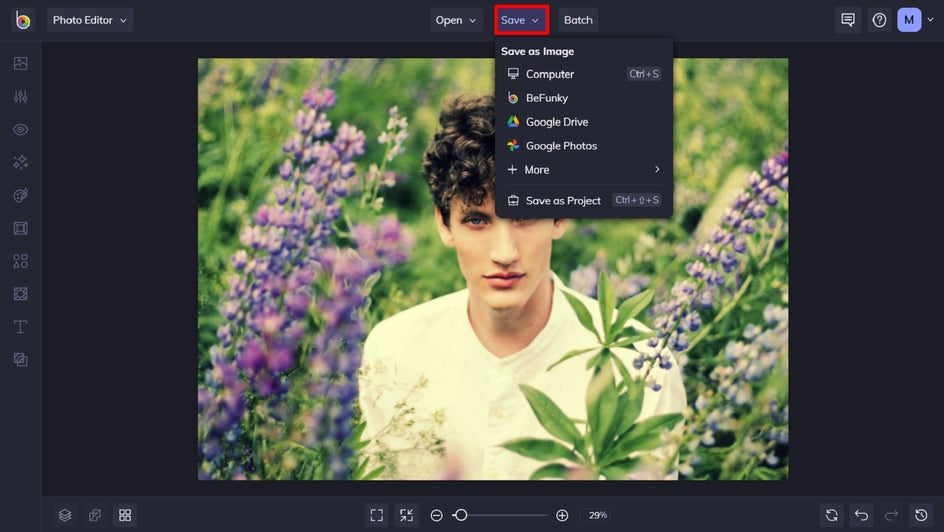
Task: Open the Overlays sidebar icon
Action: click(20, 294)
